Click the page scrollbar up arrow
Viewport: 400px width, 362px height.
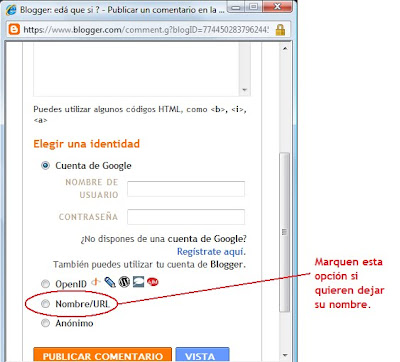[x=285, y=49]
